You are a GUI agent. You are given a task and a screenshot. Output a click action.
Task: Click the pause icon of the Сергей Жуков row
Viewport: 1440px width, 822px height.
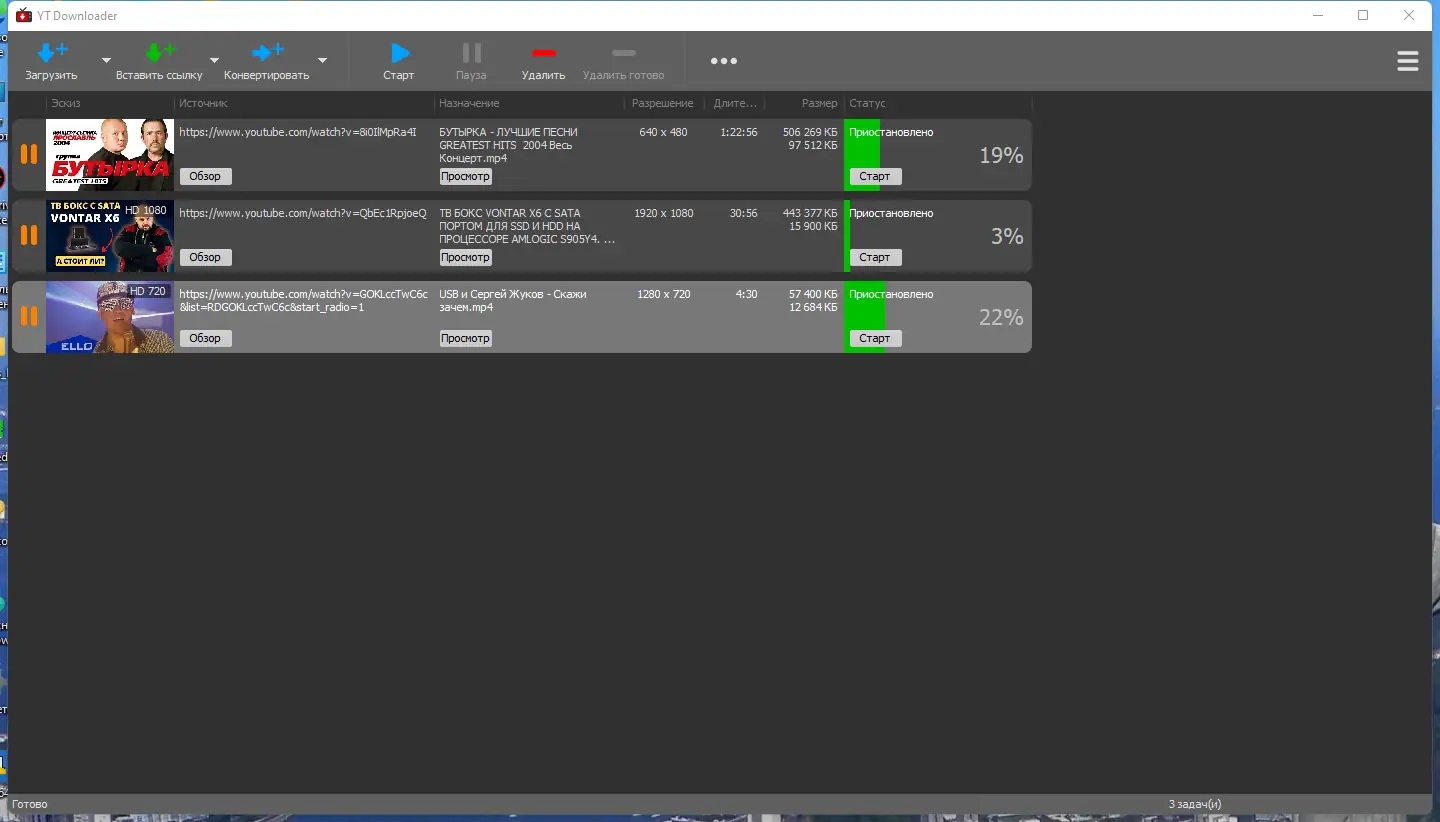tap(29, 316)
